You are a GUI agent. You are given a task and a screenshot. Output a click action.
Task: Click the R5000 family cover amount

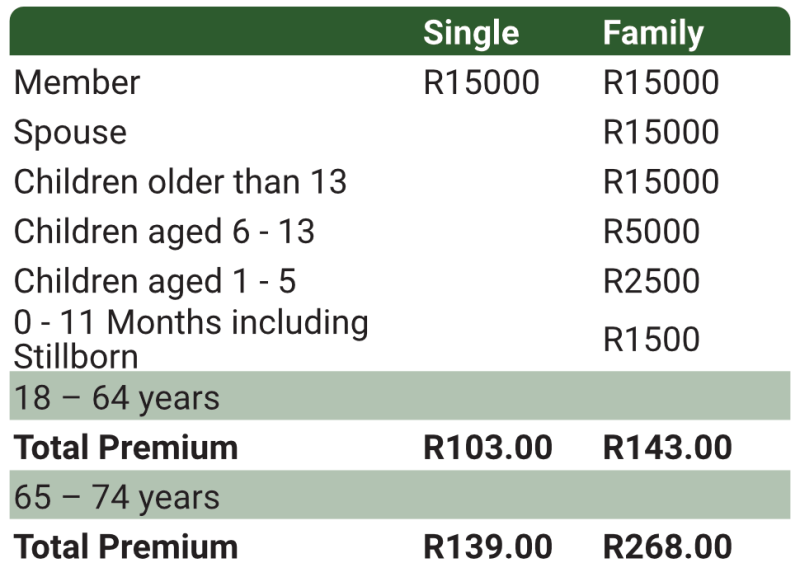pyautogui.click(x=651, y=232)
